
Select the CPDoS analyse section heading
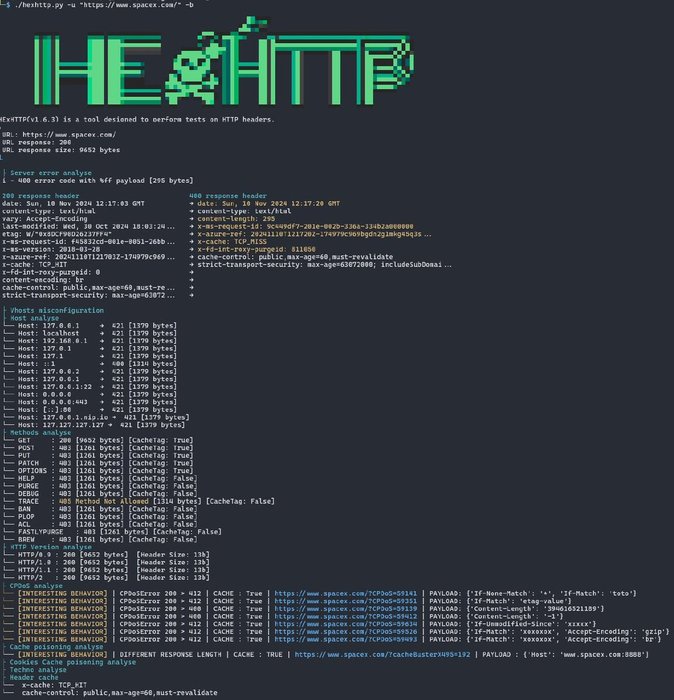pyautogui.click(x=36, y=586)
